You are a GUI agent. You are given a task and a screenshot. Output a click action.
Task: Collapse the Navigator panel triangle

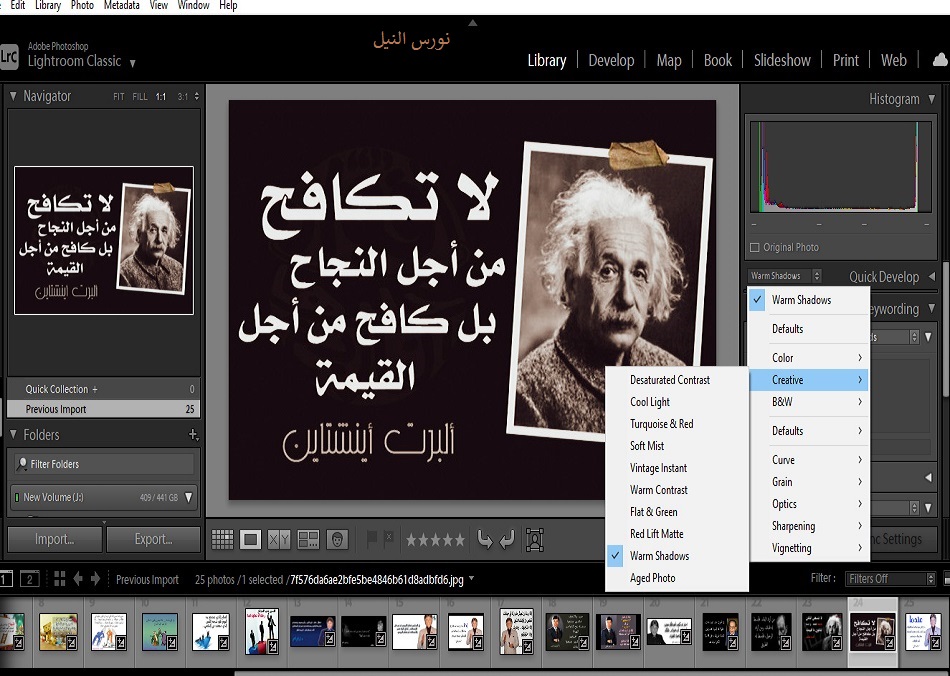13,96
